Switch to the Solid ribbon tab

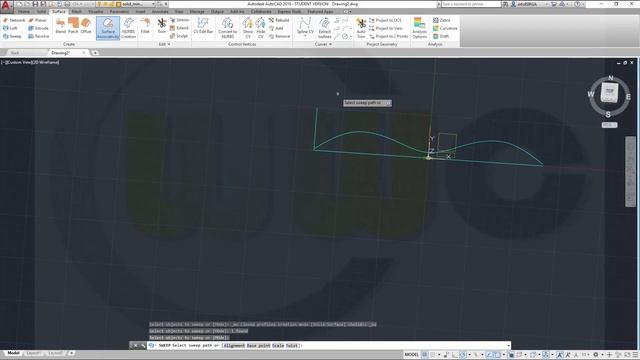41,12
